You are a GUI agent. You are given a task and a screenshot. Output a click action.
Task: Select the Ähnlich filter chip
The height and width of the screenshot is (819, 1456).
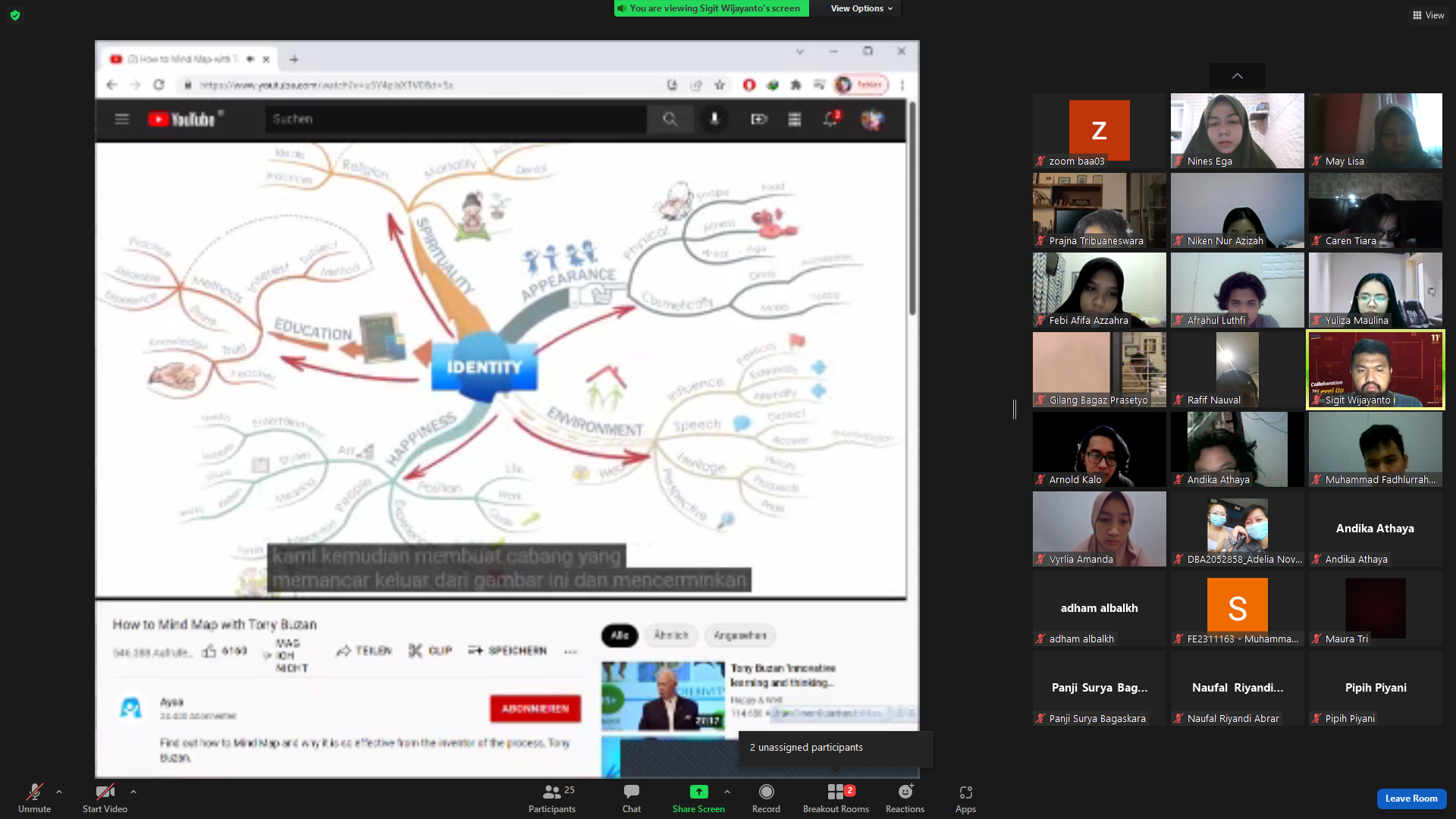point(671,635)
